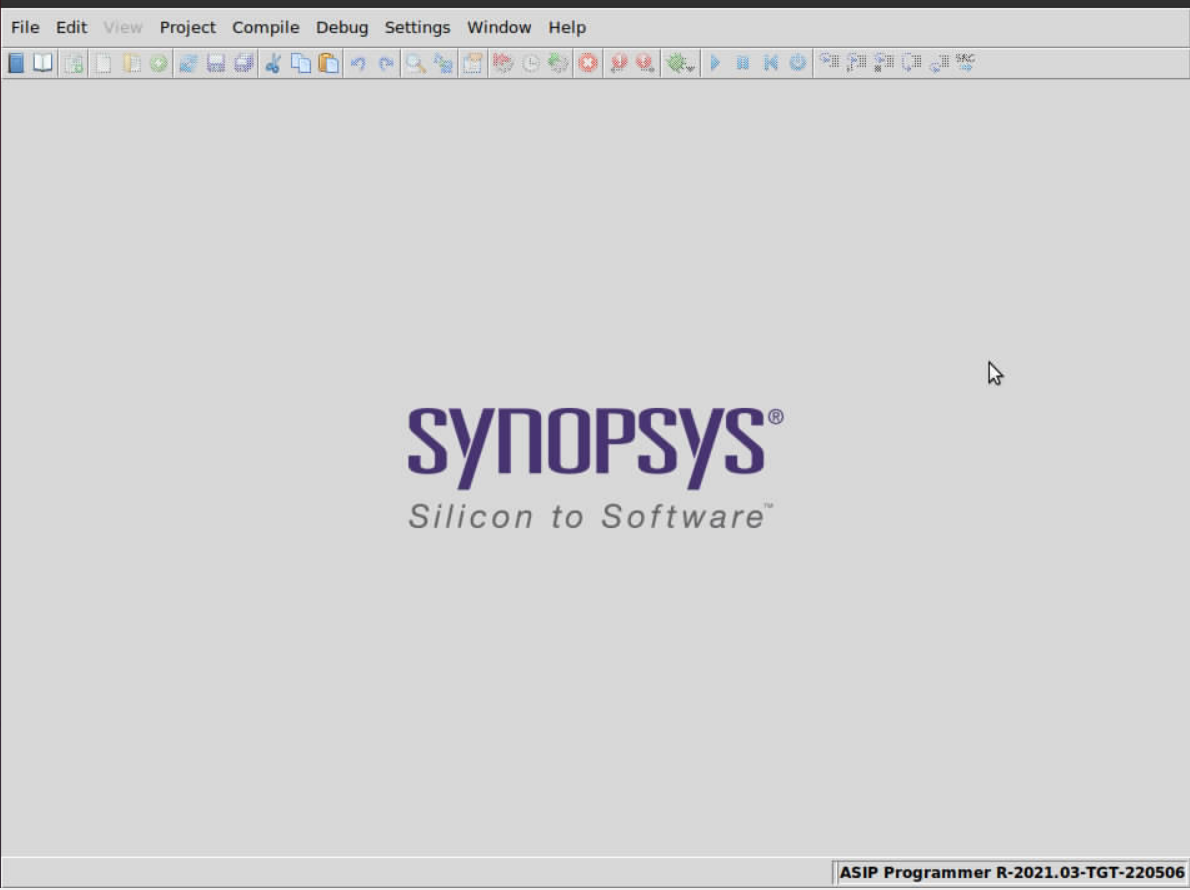Open the Settings menu
The width and height of the screenshot is (1190, 890).
[x=417, y=27]
